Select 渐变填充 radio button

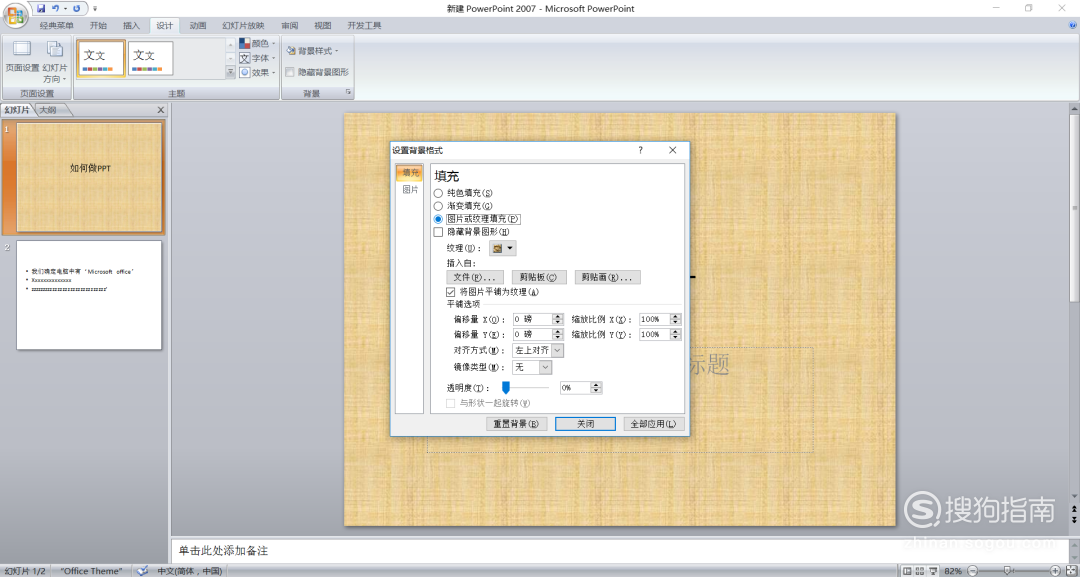(439, 206)
